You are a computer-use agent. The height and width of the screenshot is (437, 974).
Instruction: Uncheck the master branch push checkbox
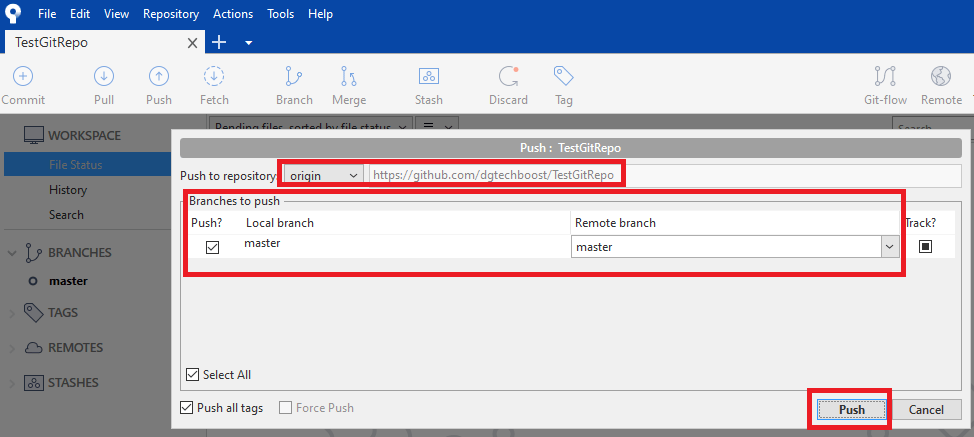212,247
